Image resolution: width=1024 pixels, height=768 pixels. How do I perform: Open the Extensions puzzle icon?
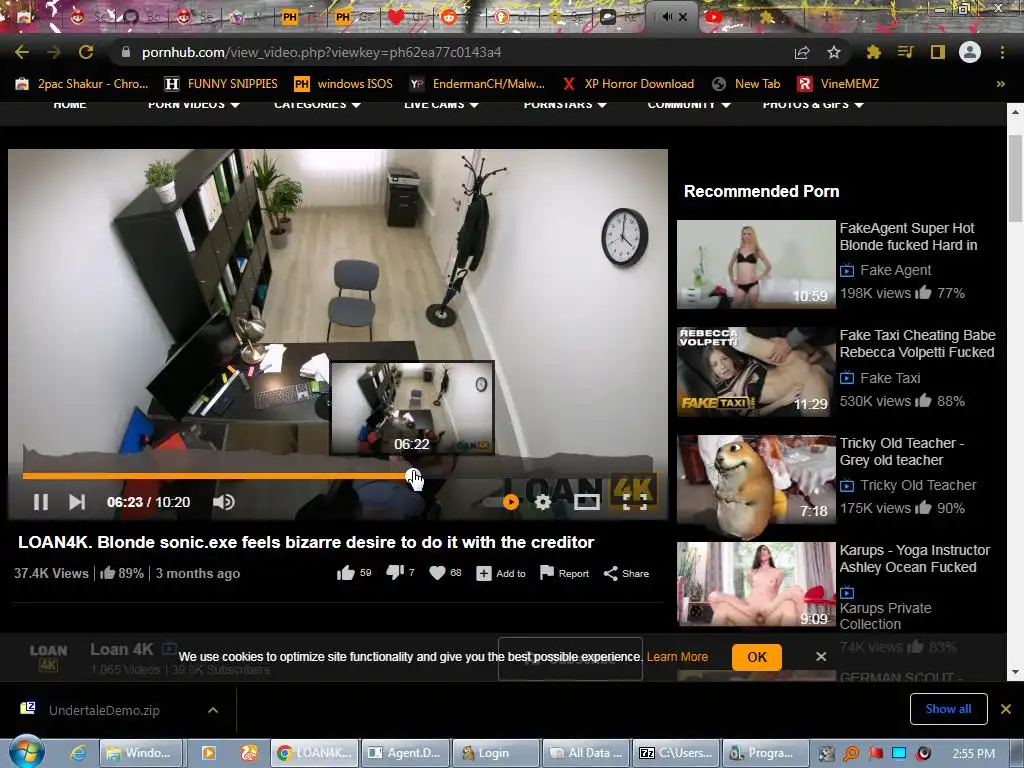pos(873,52)
